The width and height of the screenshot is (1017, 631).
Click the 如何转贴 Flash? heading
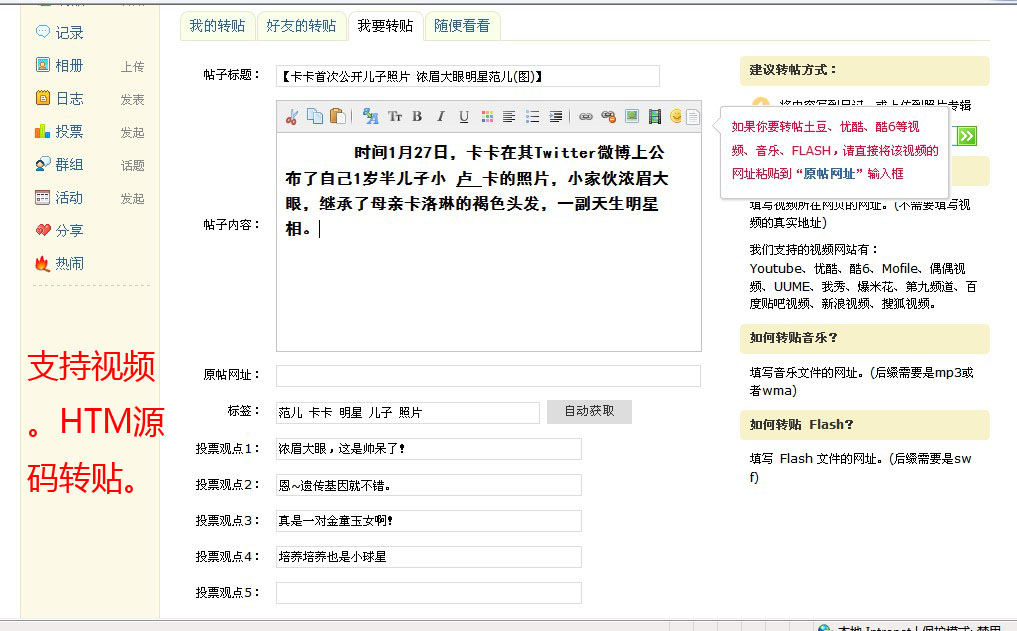[802, 425]
